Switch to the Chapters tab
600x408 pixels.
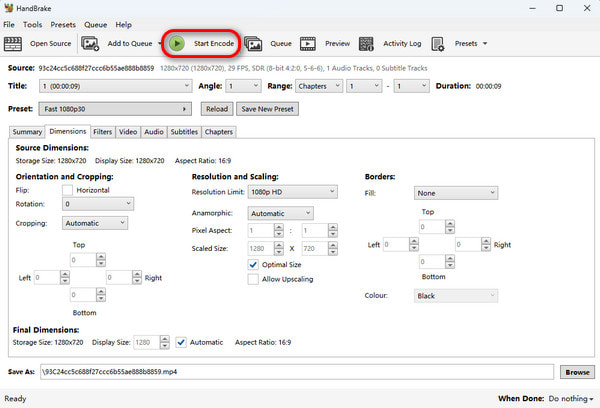click(218, 132)
